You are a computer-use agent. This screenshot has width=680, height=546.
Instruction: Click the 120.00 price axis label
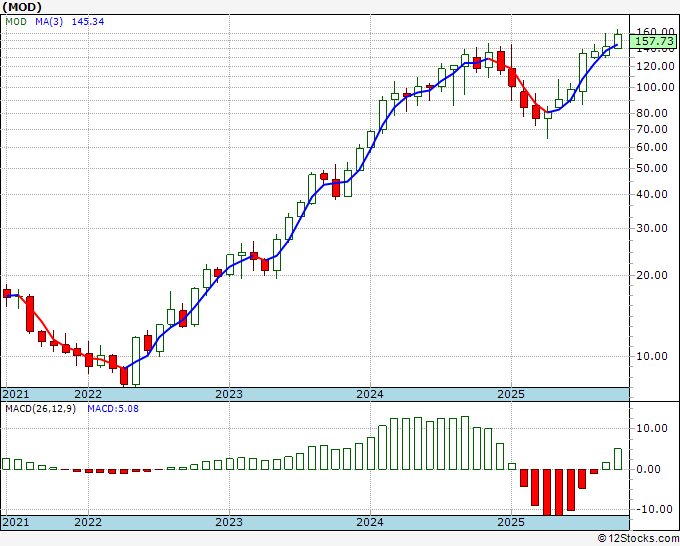click(x=655, y=66)
